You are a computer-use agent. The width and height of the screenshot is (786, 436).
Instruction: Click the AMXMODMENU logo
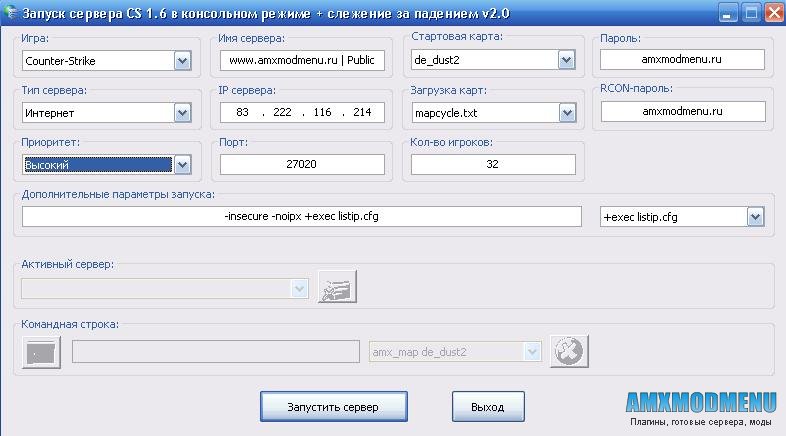701,402
